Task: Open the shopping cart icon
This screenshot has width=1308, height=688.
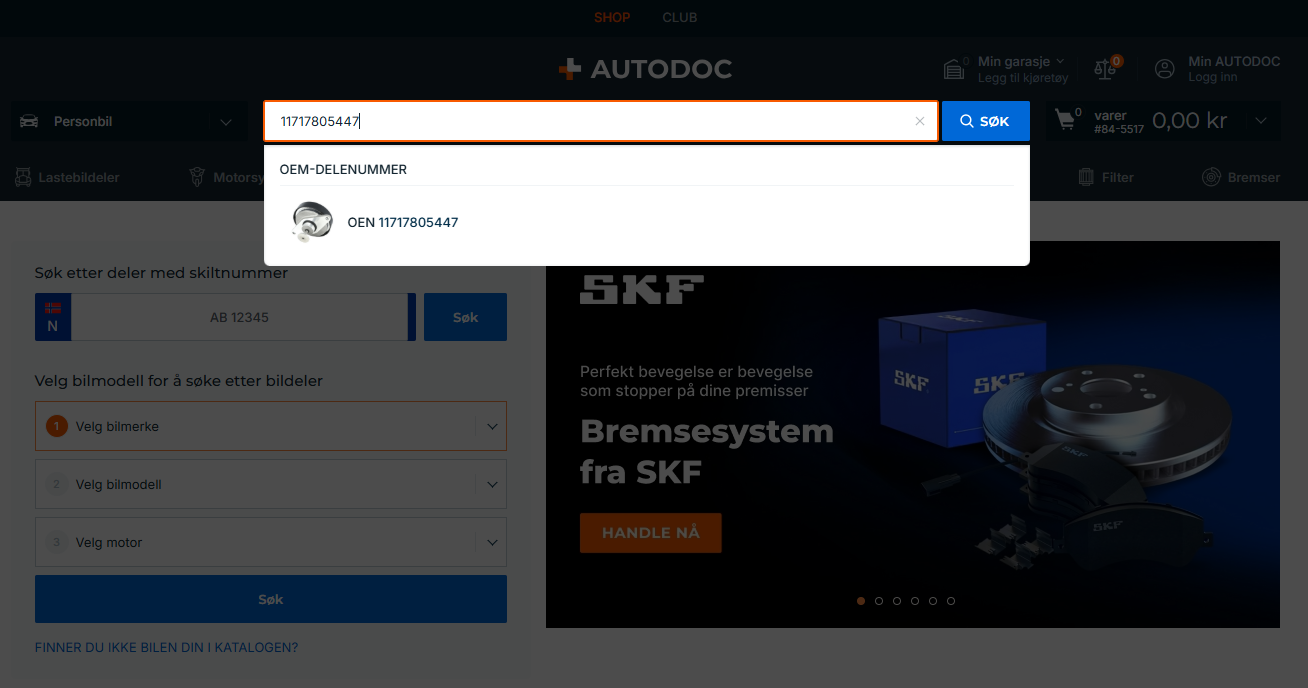Action: tap(1066, 121)
